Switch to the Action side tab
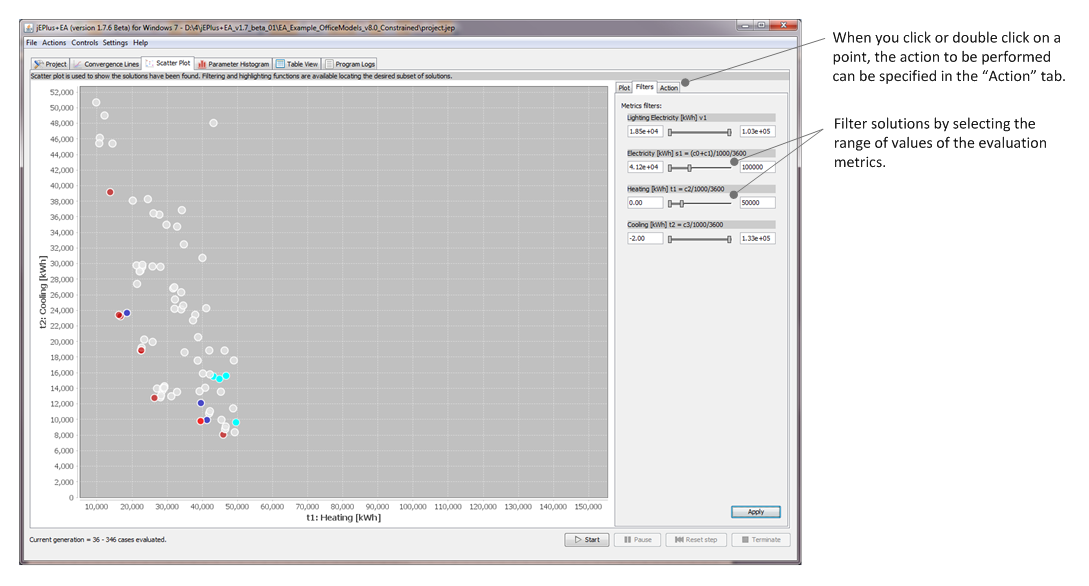1089x586 pixels. [668, 88]
